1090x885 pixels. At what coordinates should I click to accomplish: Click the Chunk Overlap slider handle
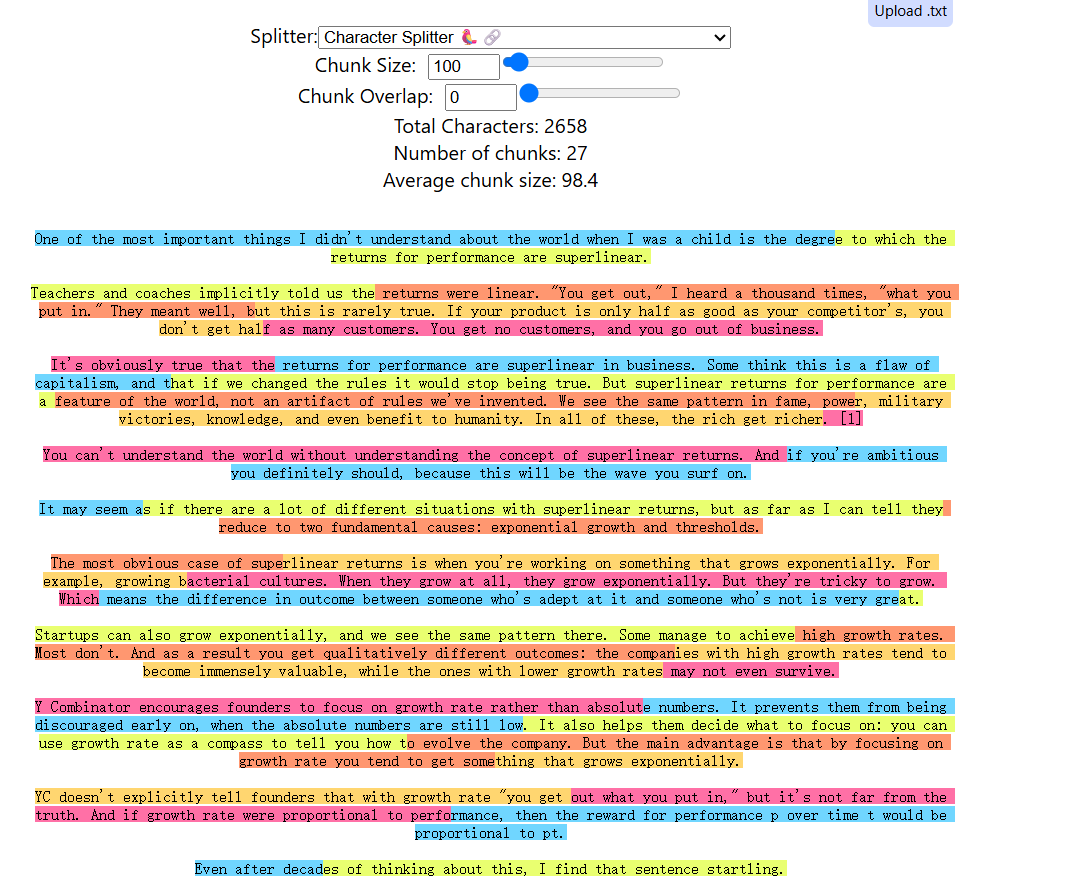tap(529, 93)
